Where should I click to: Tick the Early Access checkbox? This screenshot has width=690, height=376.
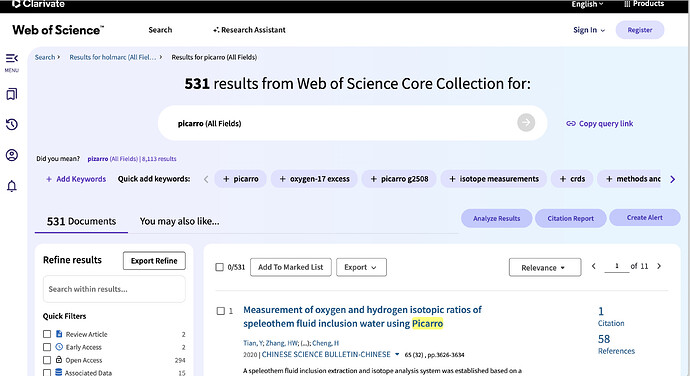point(47,347)
